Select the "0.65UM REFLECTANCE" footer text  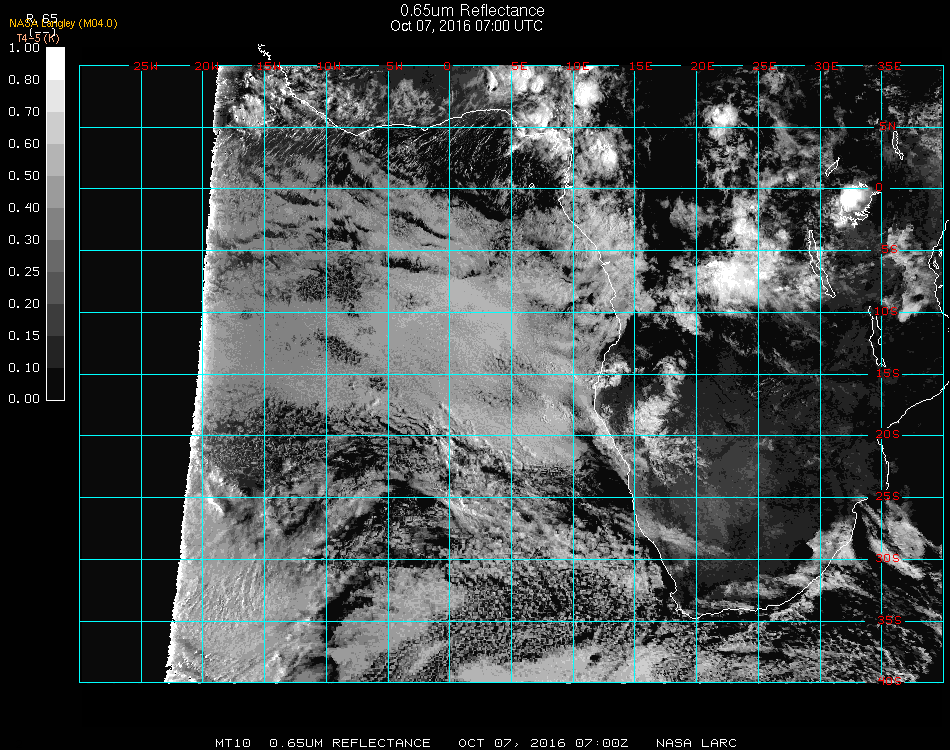350,743
